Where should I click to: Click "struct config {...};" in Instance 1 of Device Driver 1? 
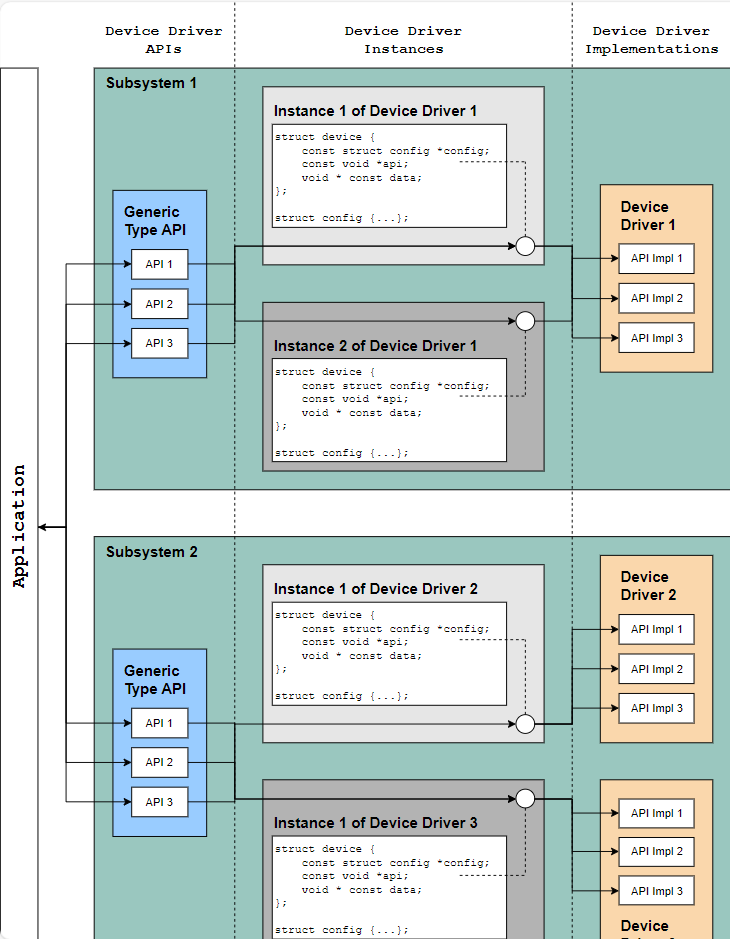[341, 218]
